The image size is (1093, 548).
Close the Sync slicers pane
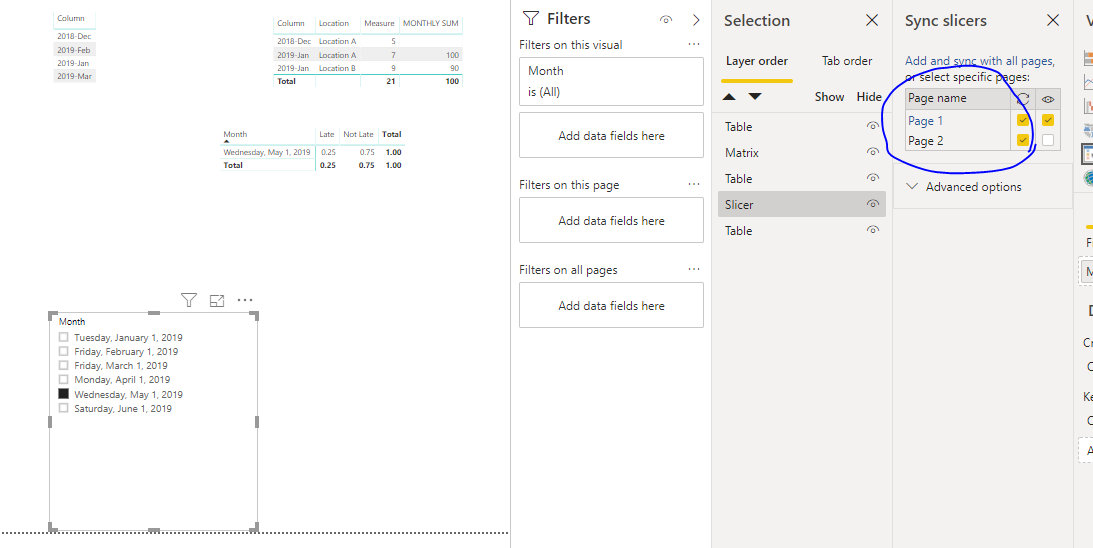[1053, 20]
